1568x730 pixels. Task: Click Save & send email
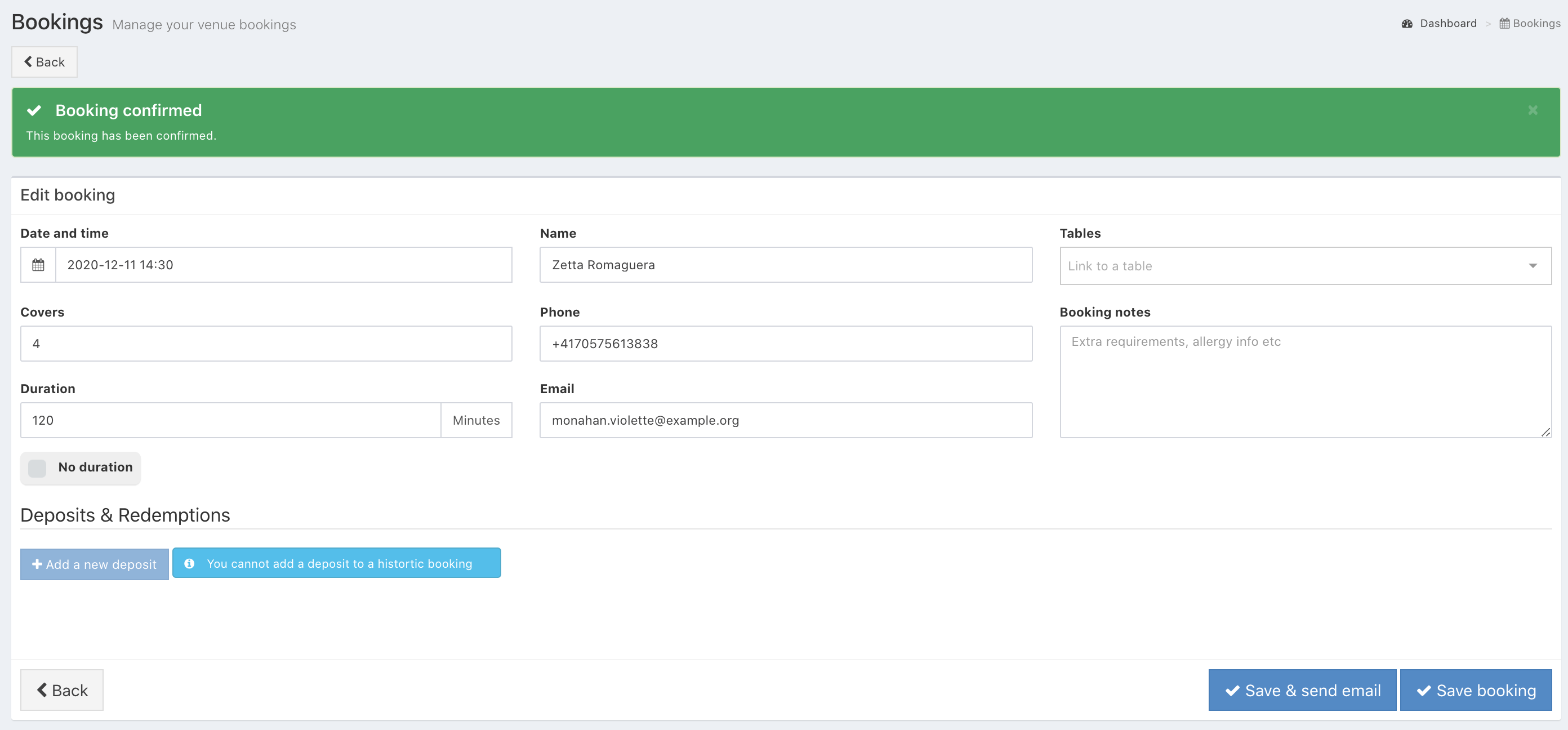coord(1302,690)
